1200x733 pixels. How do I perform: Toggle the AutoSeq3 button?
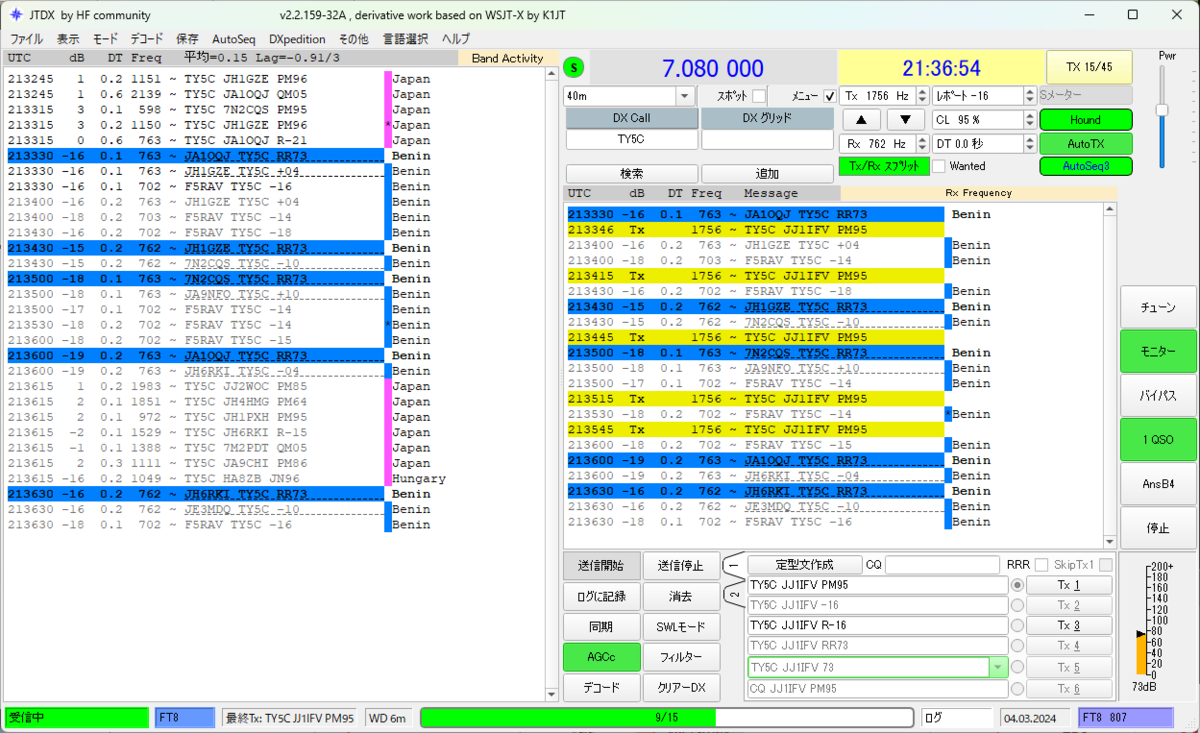[1086, 166]
